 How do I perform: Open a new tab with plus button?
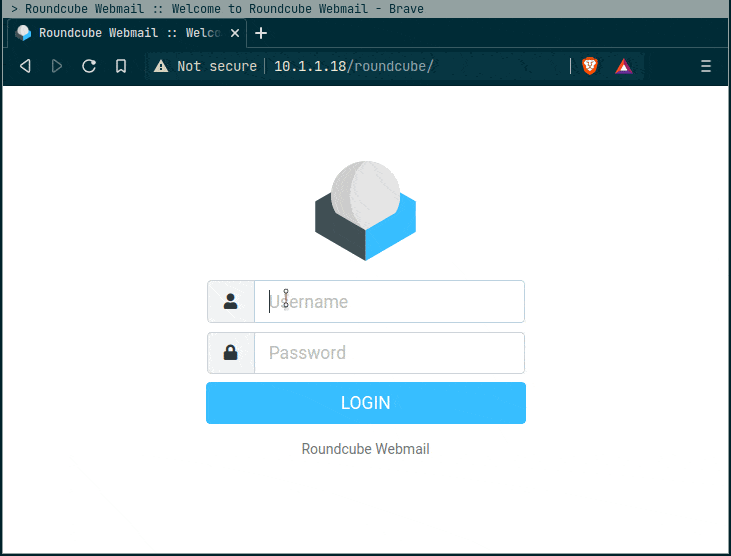coord(261,33)
